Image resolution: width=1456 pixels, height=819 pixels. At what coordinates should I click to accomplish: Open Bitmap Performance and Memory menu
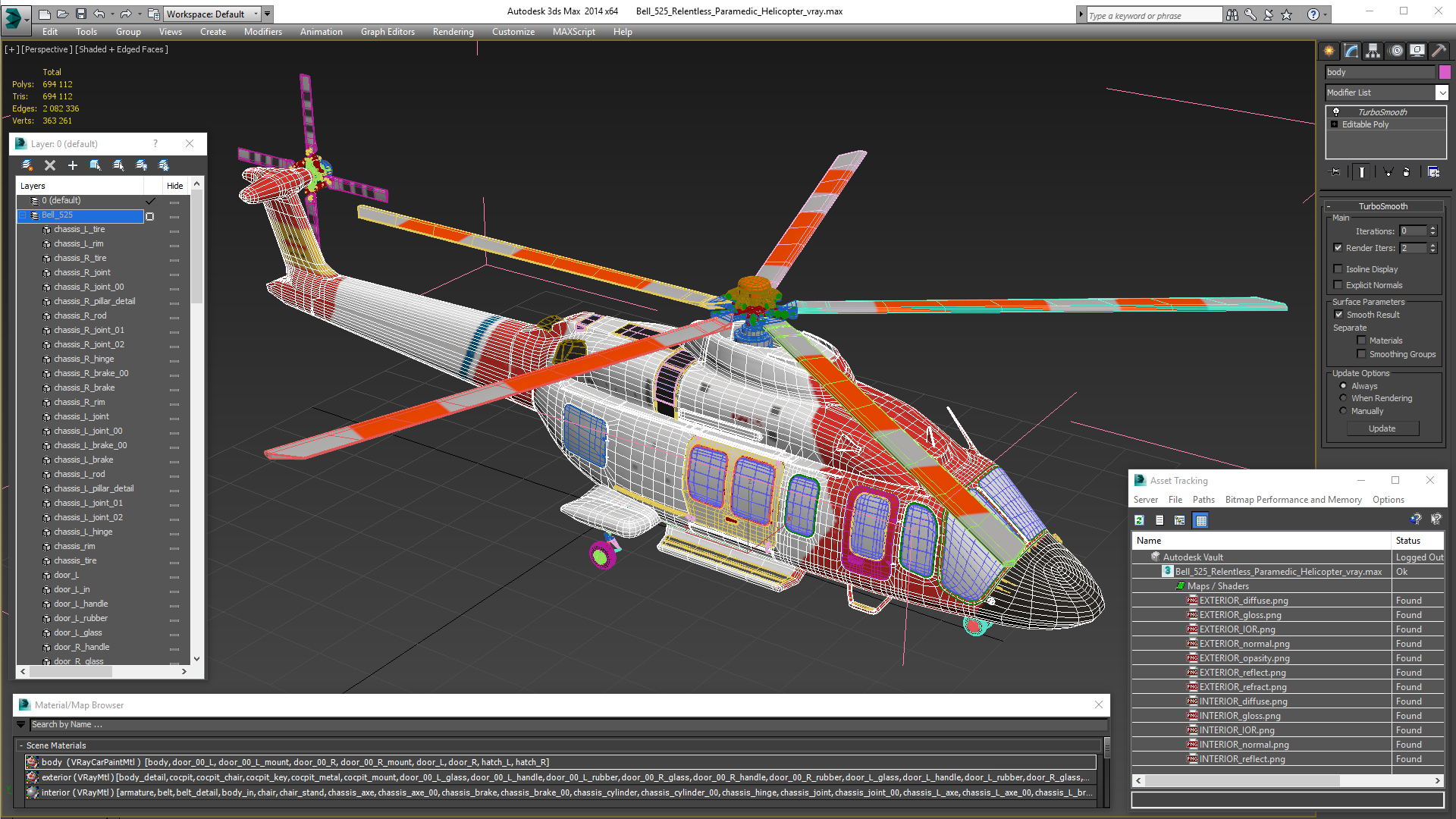pos(1293,500)
